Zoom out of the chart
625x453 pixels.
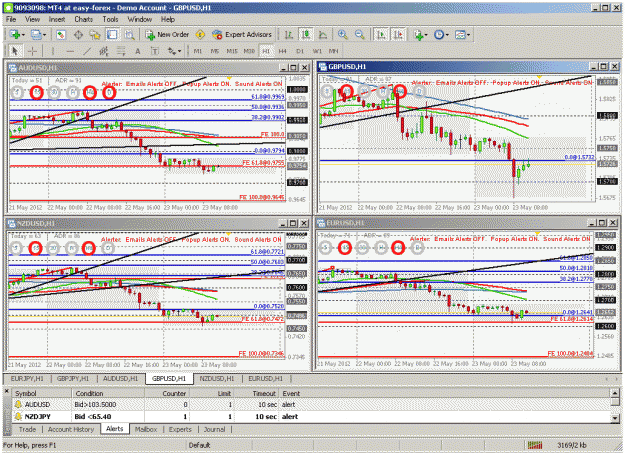pos(360,35)
